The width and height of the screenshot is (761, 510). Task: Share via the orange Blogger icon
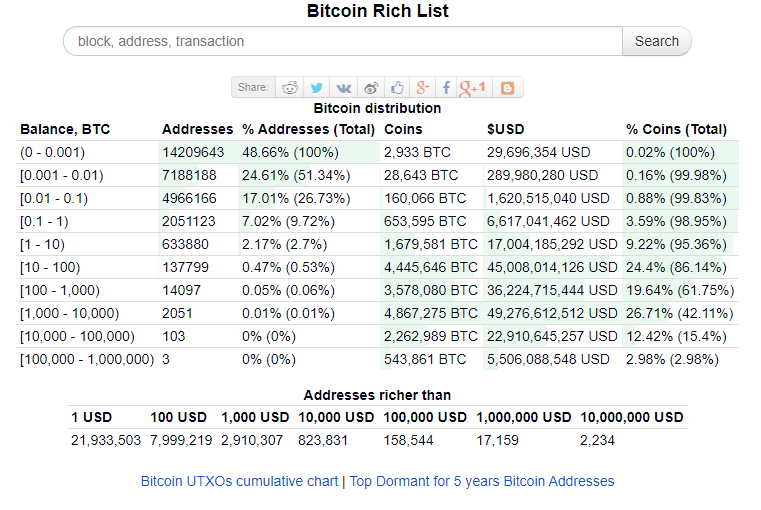[507, 88]
